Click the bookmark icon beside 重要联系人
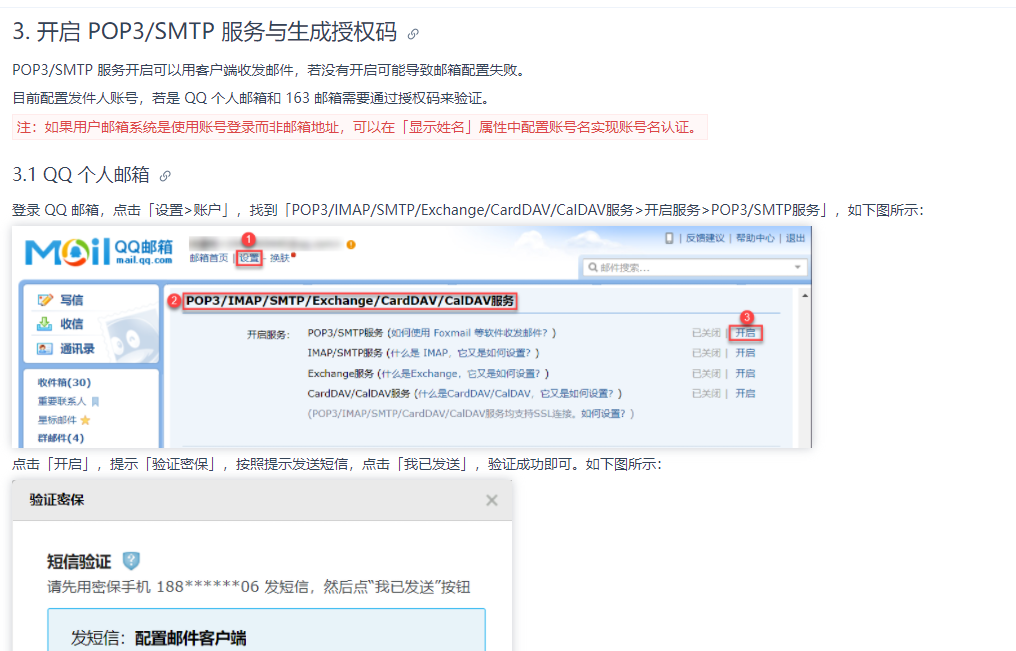Screen dimensions: 1016x651 coord(95,402)
